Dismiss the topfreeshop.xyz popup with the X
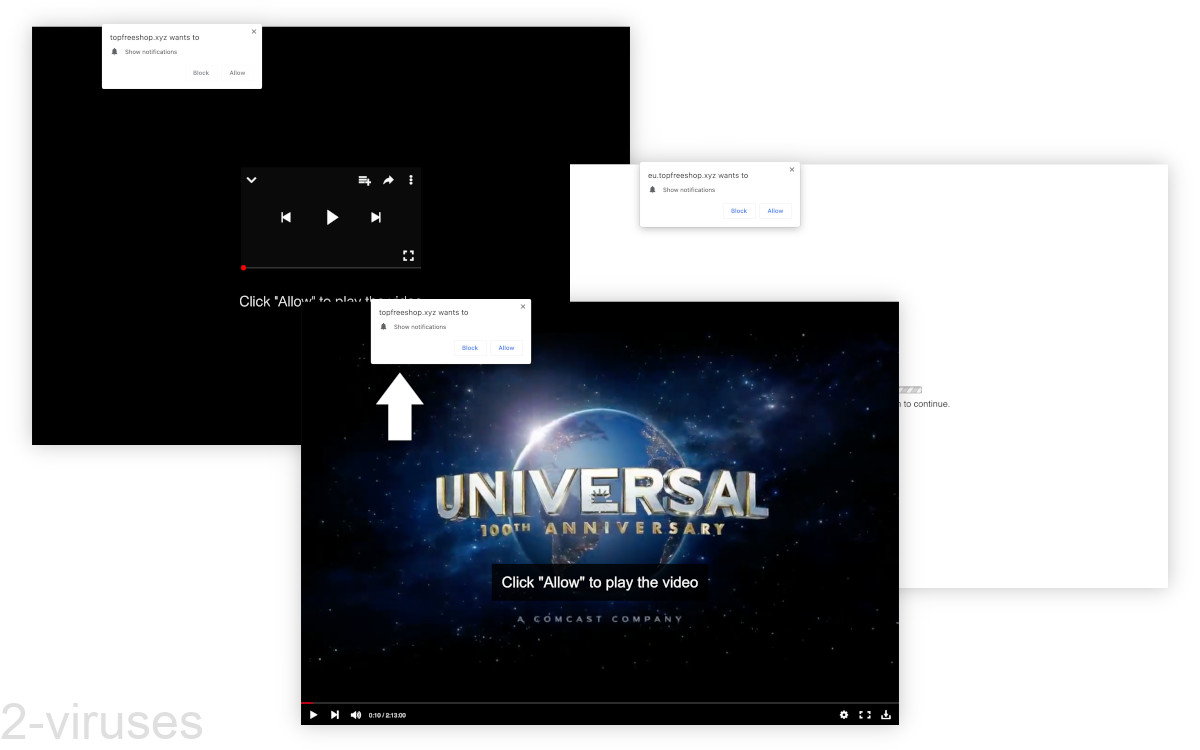This screenshot has width=1200, height=750. point(522,306)
